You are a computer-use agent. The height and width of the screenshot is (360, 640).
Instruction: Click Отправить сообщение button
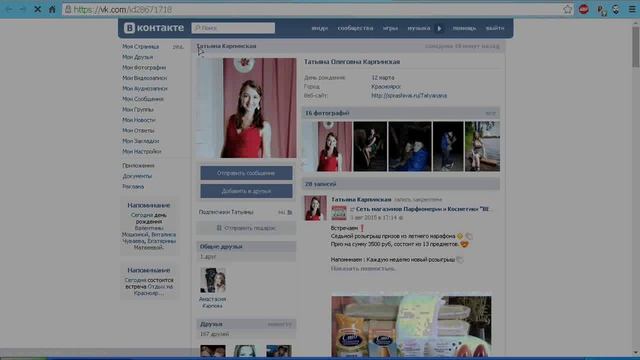(246, 173)
